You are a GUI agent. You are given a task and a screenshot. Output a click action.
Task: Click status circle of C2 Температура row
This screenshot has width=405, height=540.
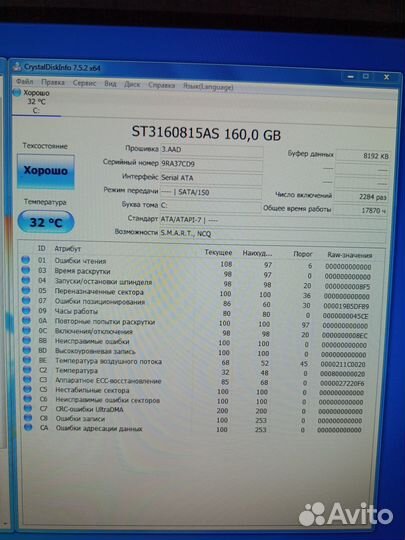pos(27,370)
